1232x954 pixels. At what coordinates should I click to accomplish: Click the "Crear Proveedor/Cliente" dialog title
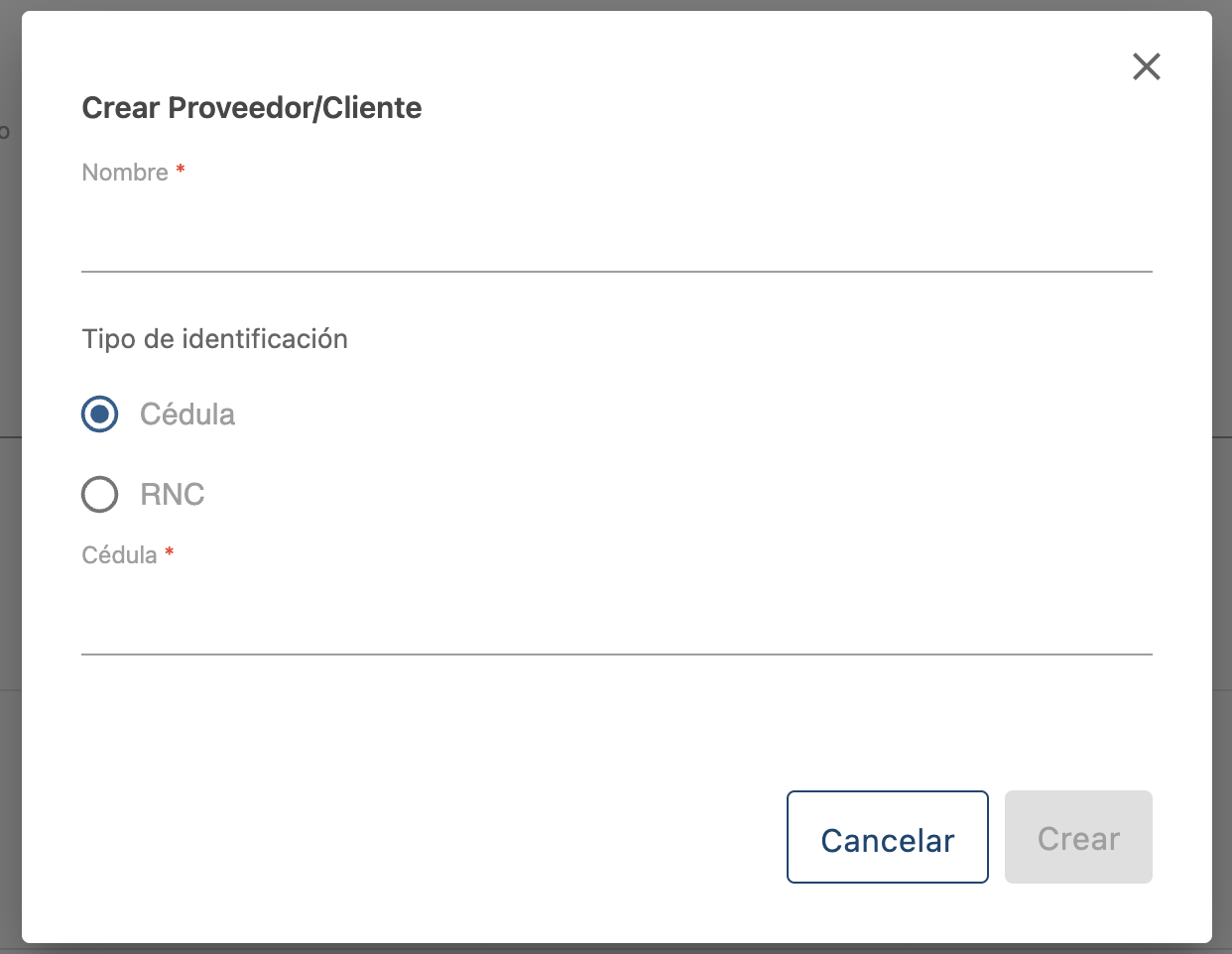click(x=252, y=108)
